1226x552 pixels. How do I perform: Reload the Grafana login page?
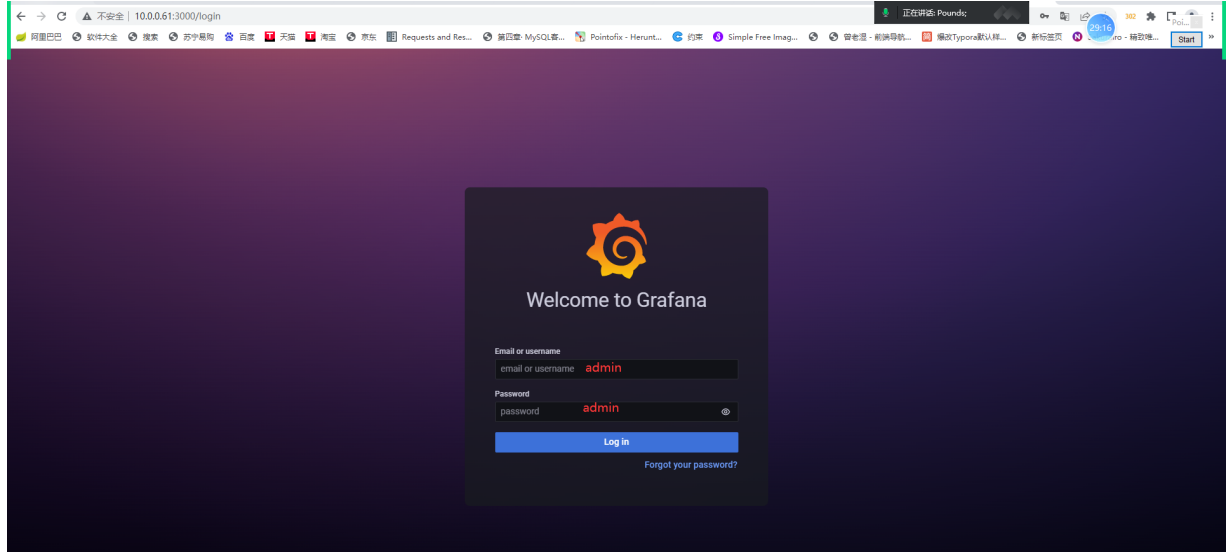coord(62,16)
